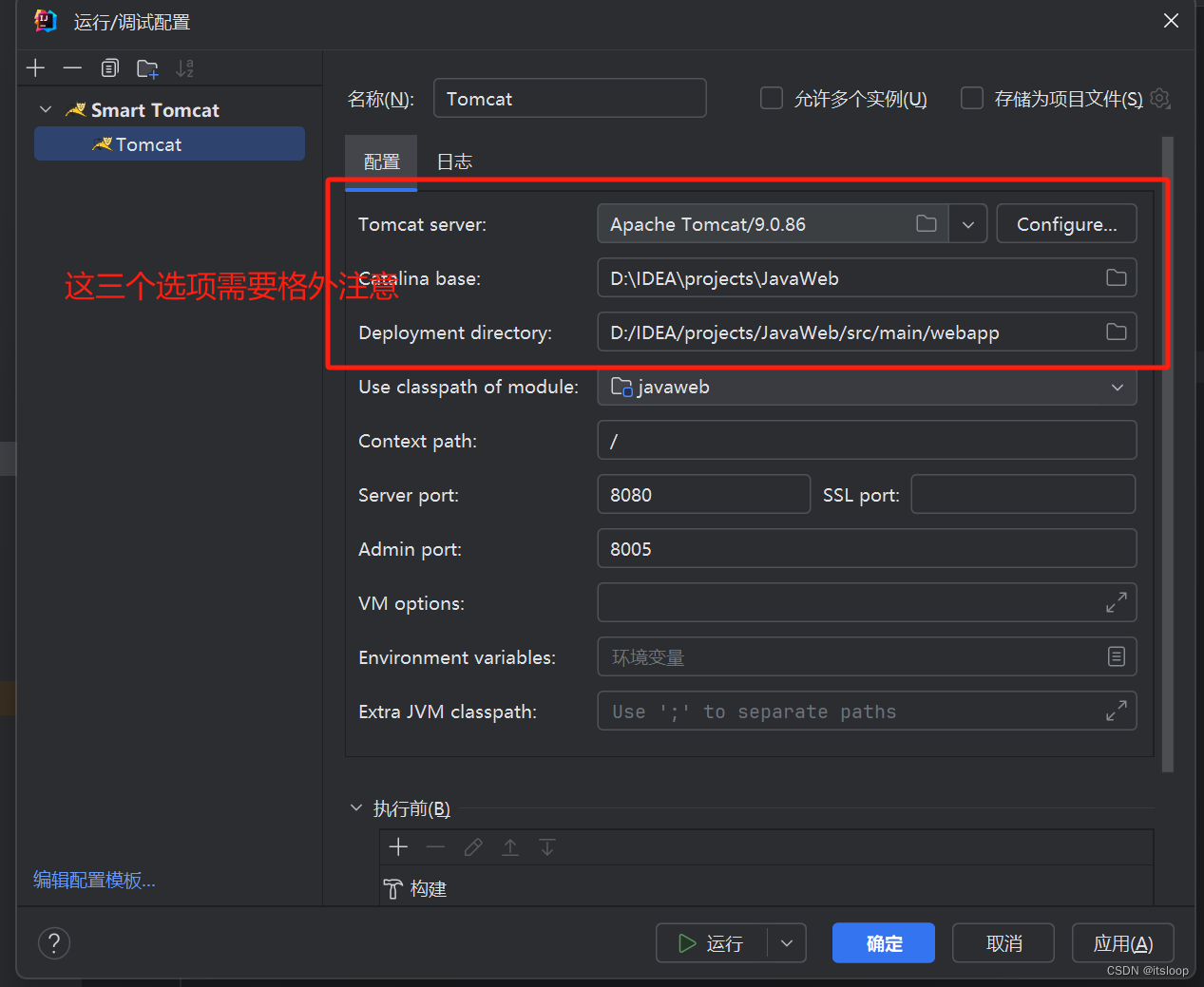Browse folder for Deployment directory
This screenshot has width=1204, height=987.
pos(1117,332)
